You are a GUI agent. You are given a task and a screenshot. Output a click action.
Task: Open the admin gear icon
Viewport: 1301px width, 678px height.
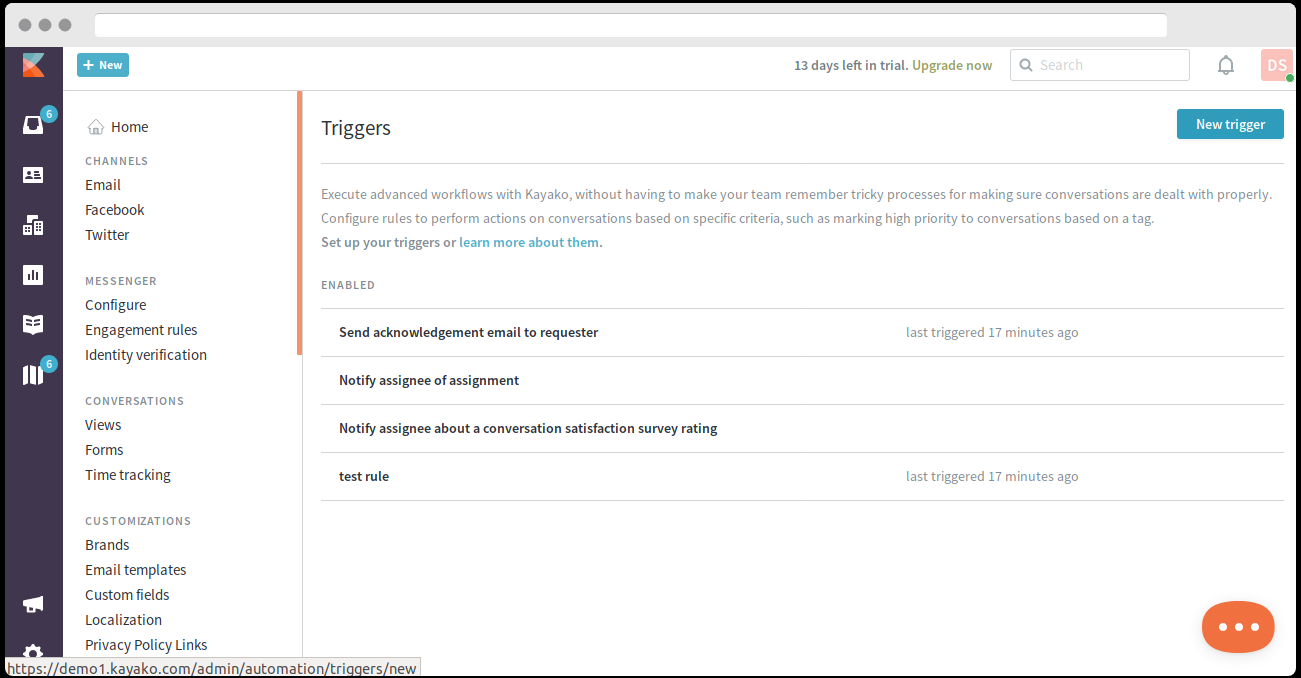33,652
